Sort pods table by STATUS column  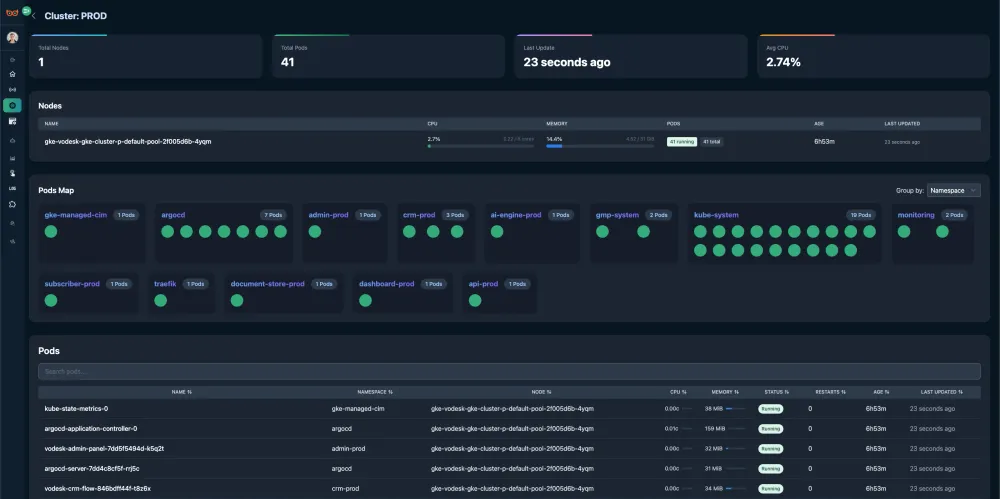(777, 392)
